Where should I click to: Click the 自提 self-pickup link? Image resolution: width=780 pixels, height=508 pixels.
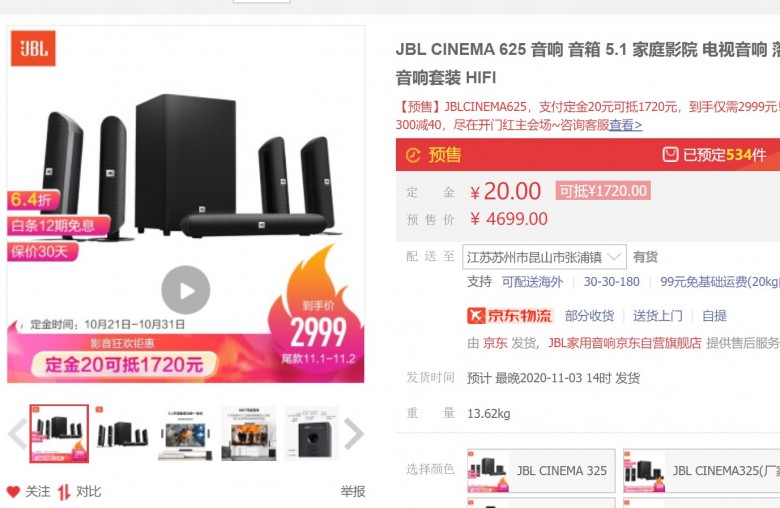click(x=714, y=316)
